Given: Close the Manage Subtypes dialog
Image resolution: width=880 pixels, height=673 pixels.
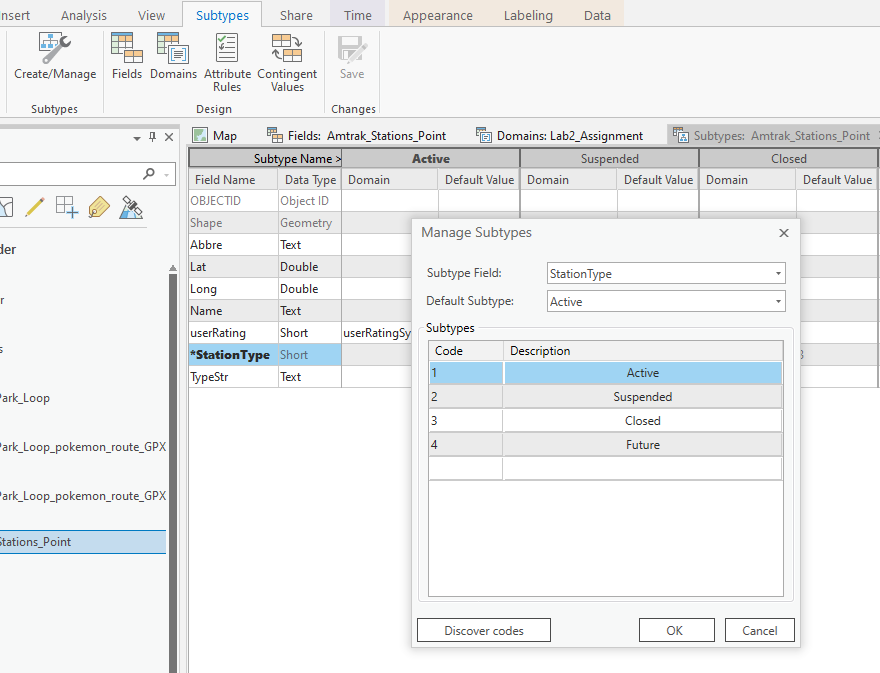Looking at the screenshot, I should point(784,232).
